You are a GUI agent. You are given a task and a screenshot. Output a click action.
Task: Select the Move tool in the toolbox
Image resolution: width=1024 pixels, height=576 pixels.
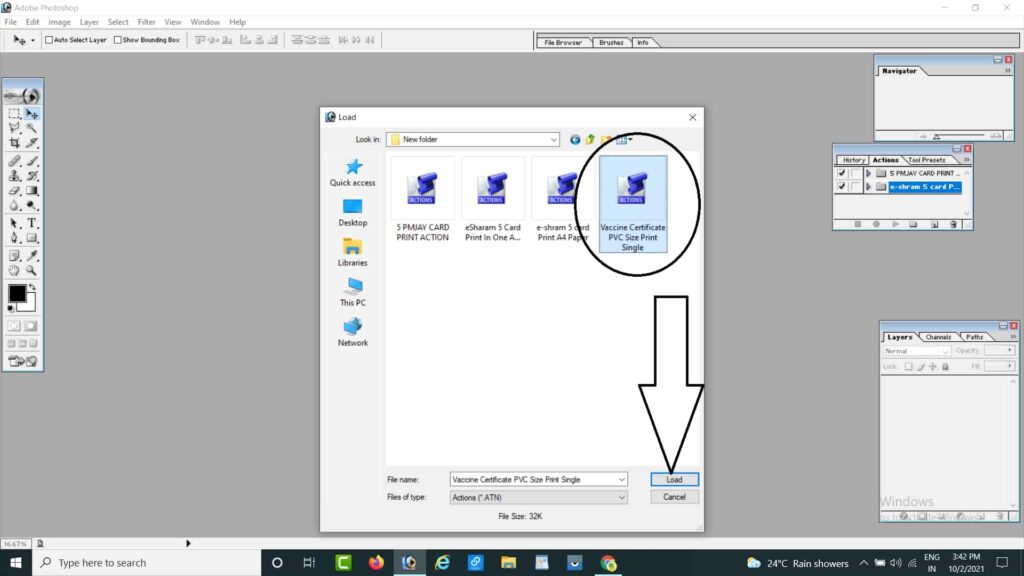(31, 114)
